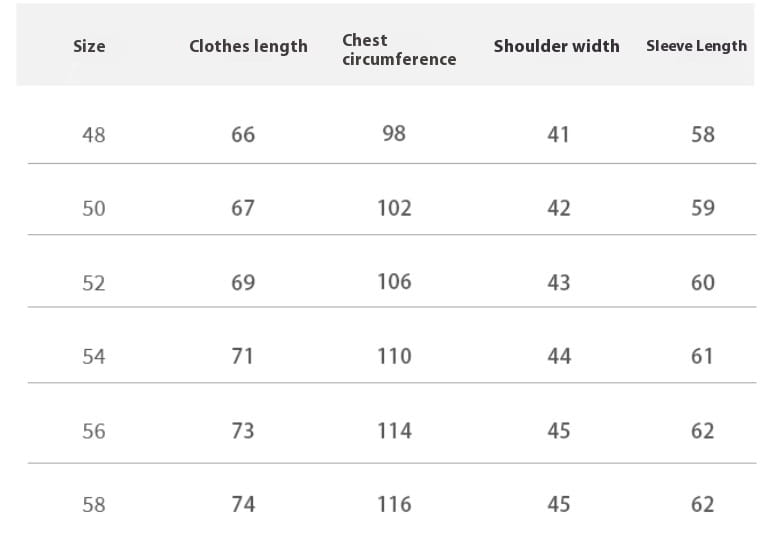The image size is (782, 544).
Task: Click the Clothes length column header
Action: coord(248,46)
